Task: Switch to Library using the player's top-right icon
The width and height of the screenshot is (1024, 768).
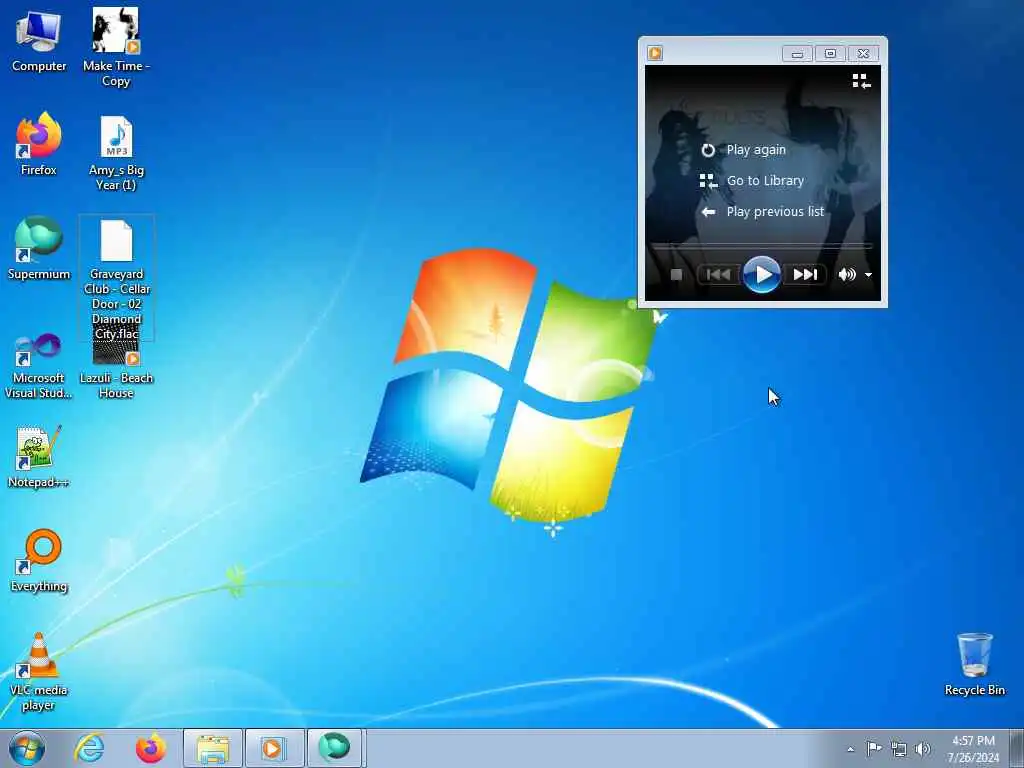Action: point(861,81)
